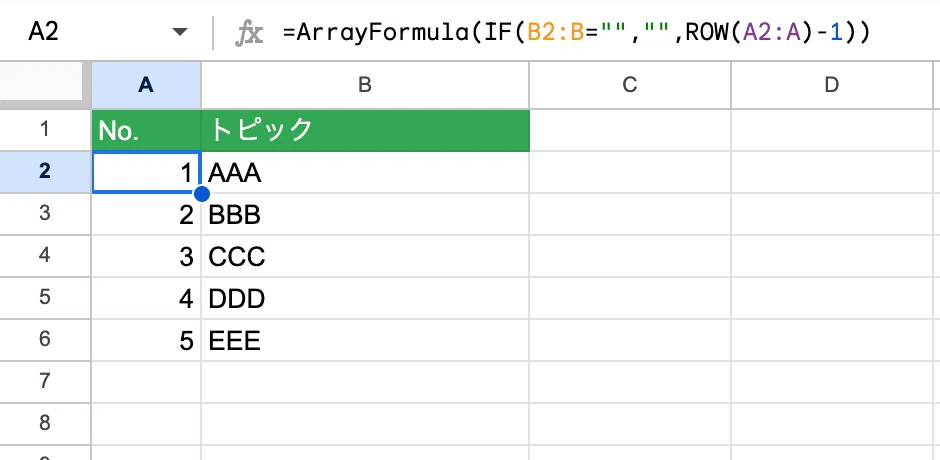Click inside the ArrayFormula formula bar
Viewport: 940px width, 460px height.
click(576, 32)
